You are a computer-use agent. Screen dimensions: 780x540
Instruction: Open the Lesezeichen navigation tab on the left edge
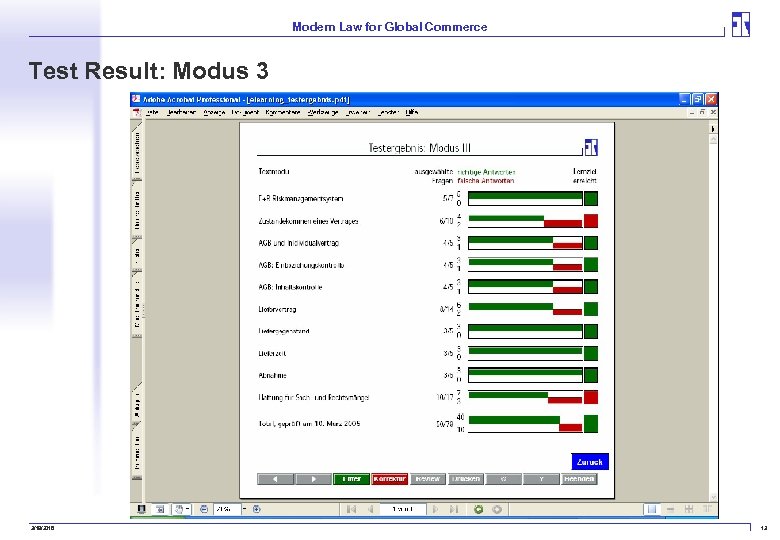pos(137,152)
